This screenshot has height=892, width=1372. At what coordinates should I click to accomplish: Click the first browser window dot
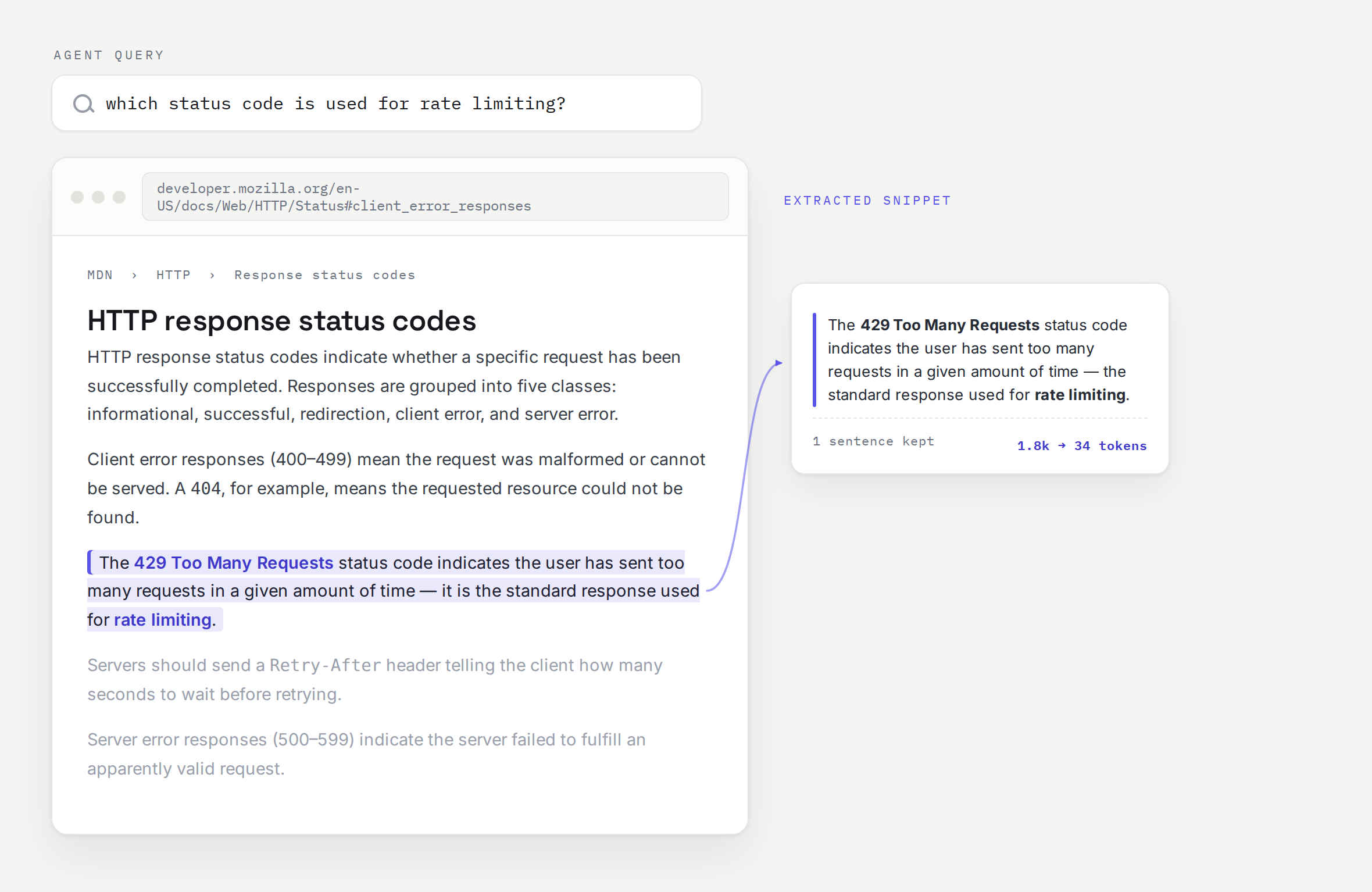tap(77, 197)
